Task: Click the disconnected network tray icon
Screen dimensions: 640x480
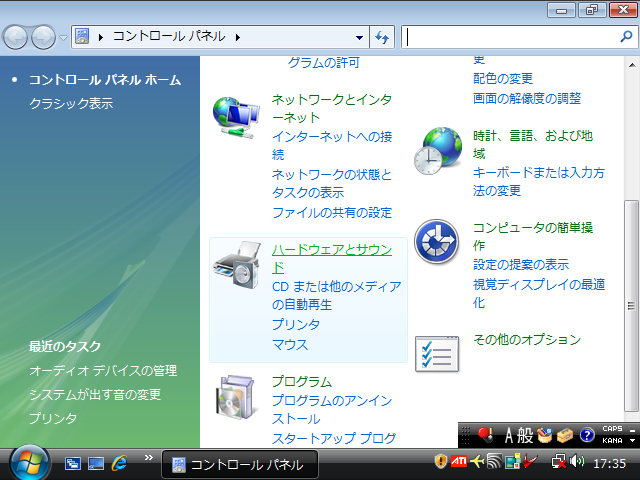Action: click(558, 462)
